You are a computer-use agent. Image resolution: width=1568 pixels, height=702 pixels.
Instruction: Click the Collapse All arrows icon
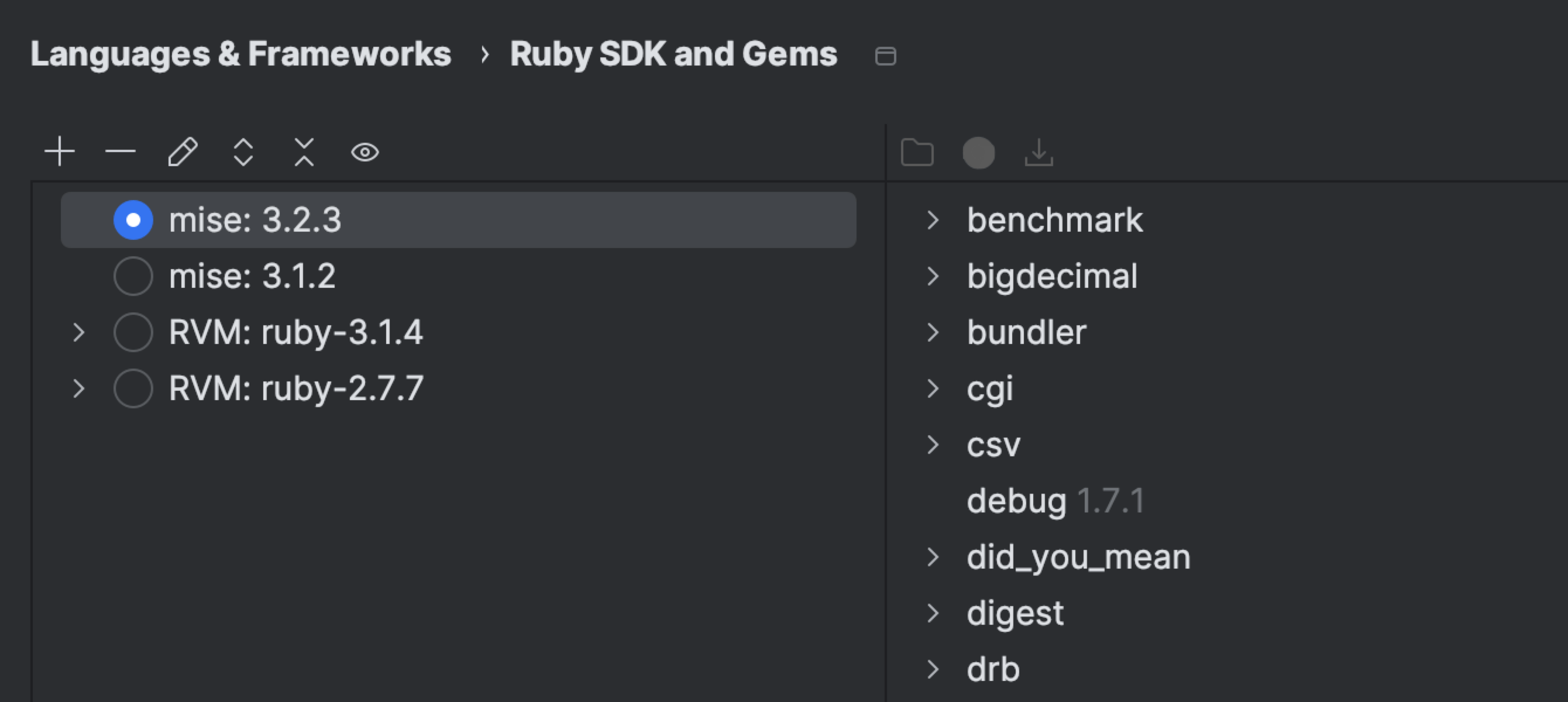point(304,152)
